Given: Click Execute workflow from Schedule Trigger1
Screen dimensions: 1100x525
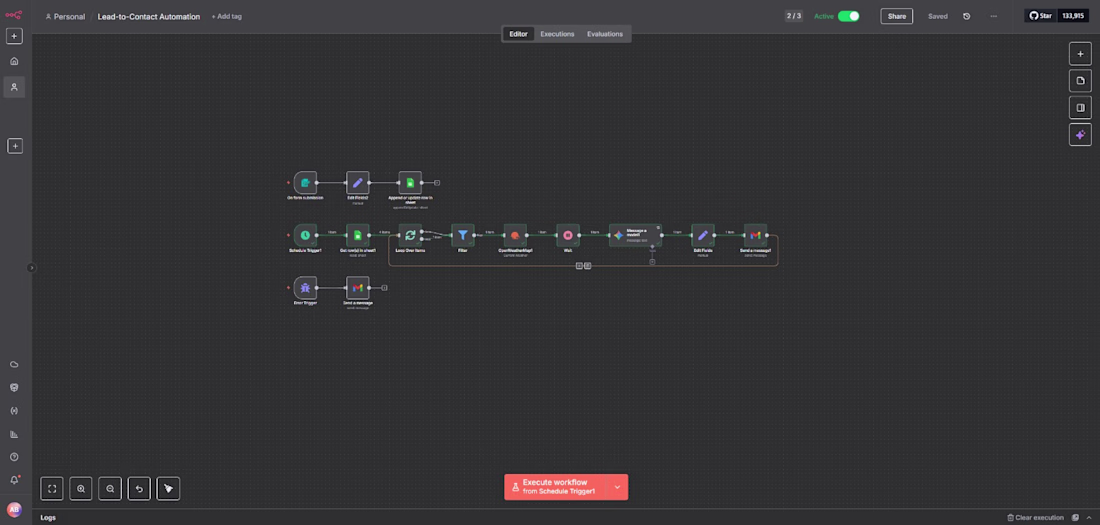Looking at the screenshot, I should point(556,487).
